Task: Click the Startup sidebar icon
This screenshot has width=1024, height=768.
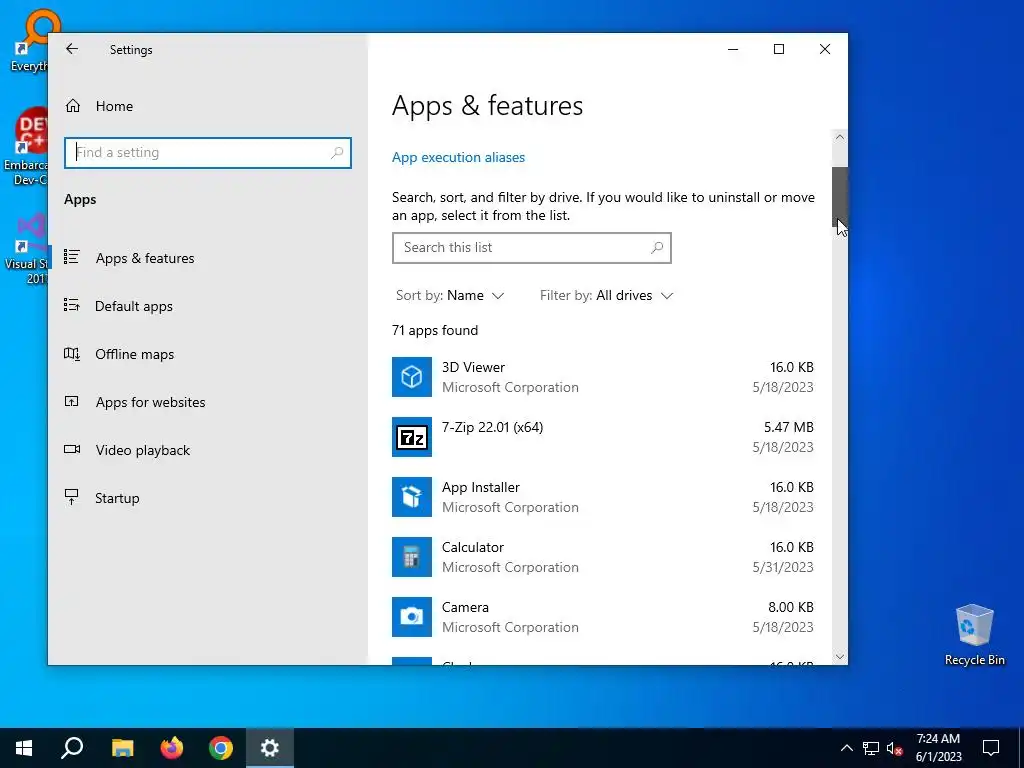Action: click(72, 498)
